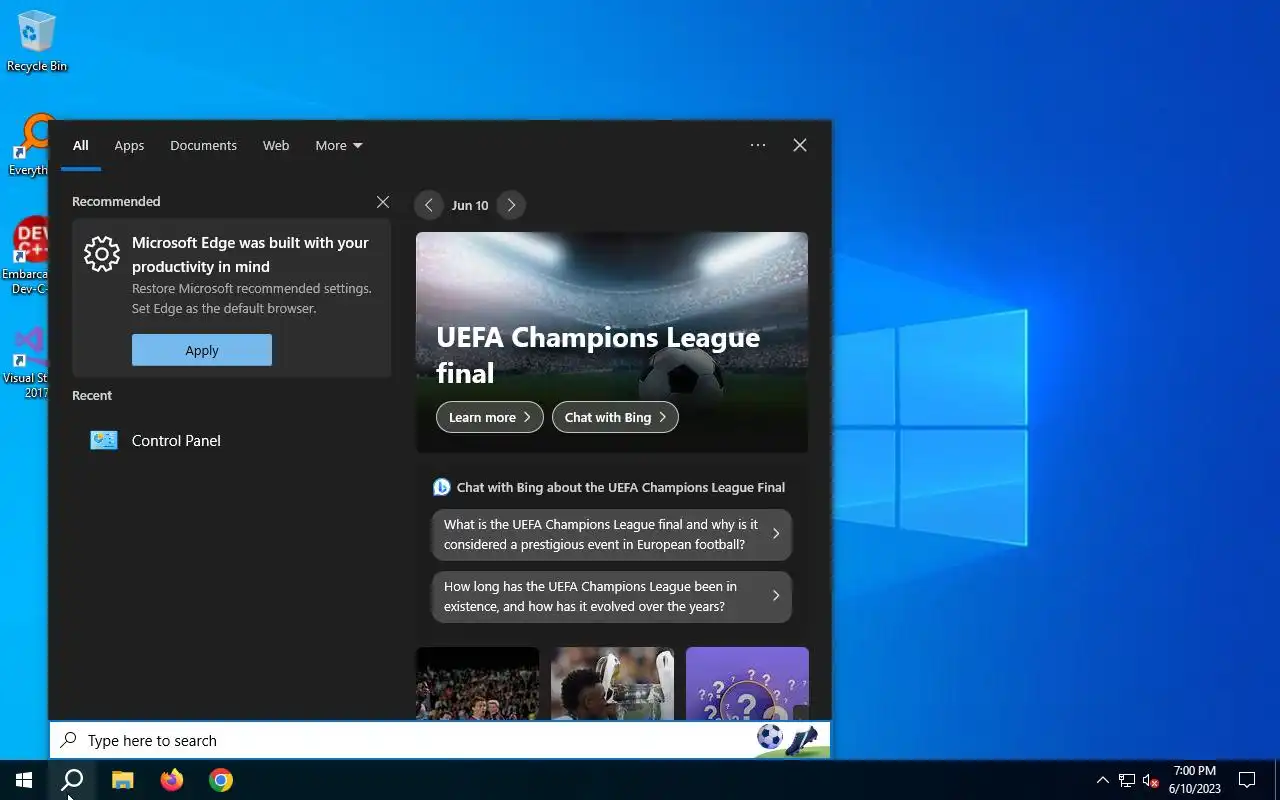Select the All search tab

pyautogui.click(x=81, y=145)
